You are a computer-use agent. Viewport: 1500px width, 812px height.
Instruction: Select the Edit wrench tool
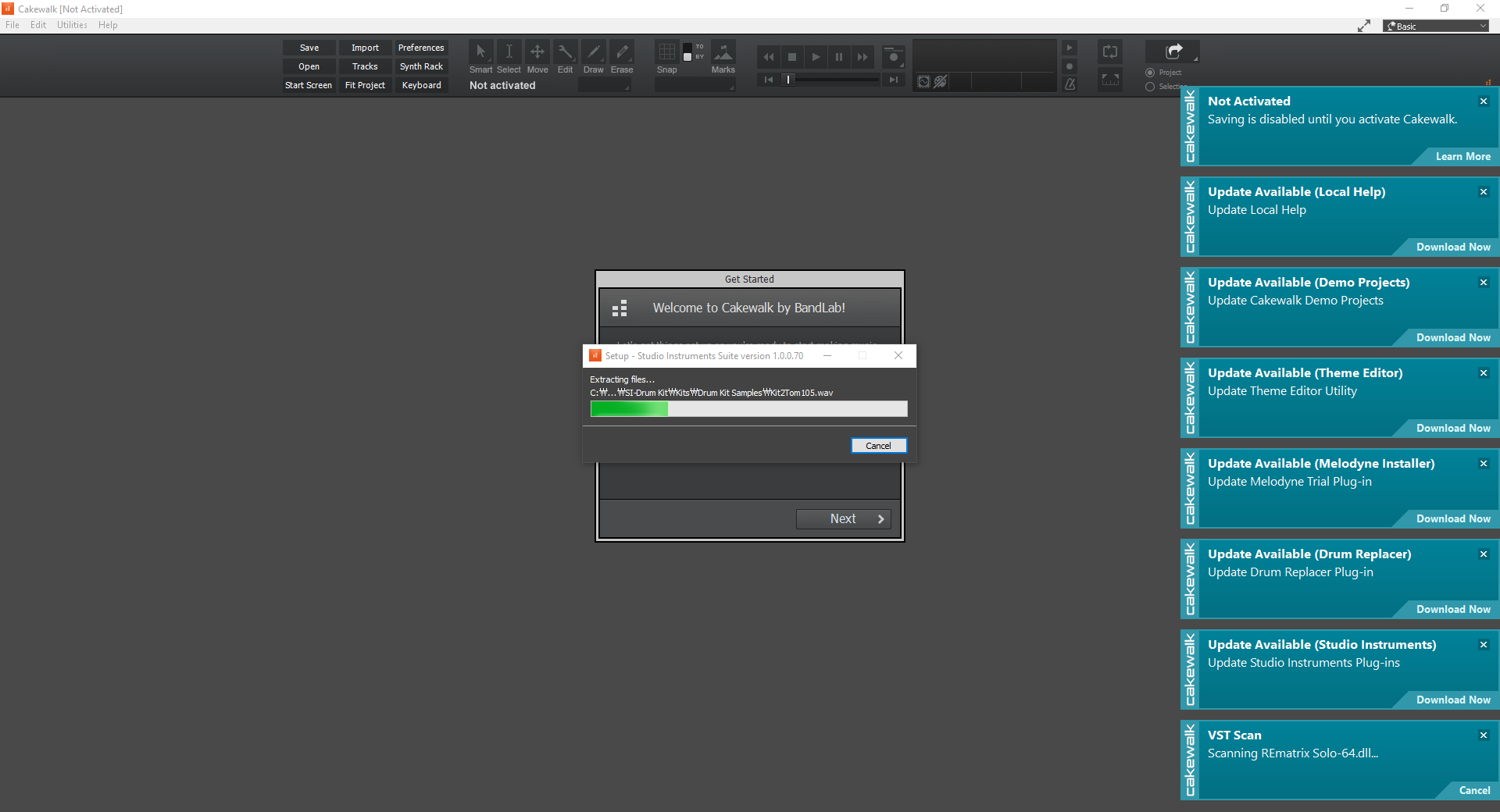coord(566,52)
